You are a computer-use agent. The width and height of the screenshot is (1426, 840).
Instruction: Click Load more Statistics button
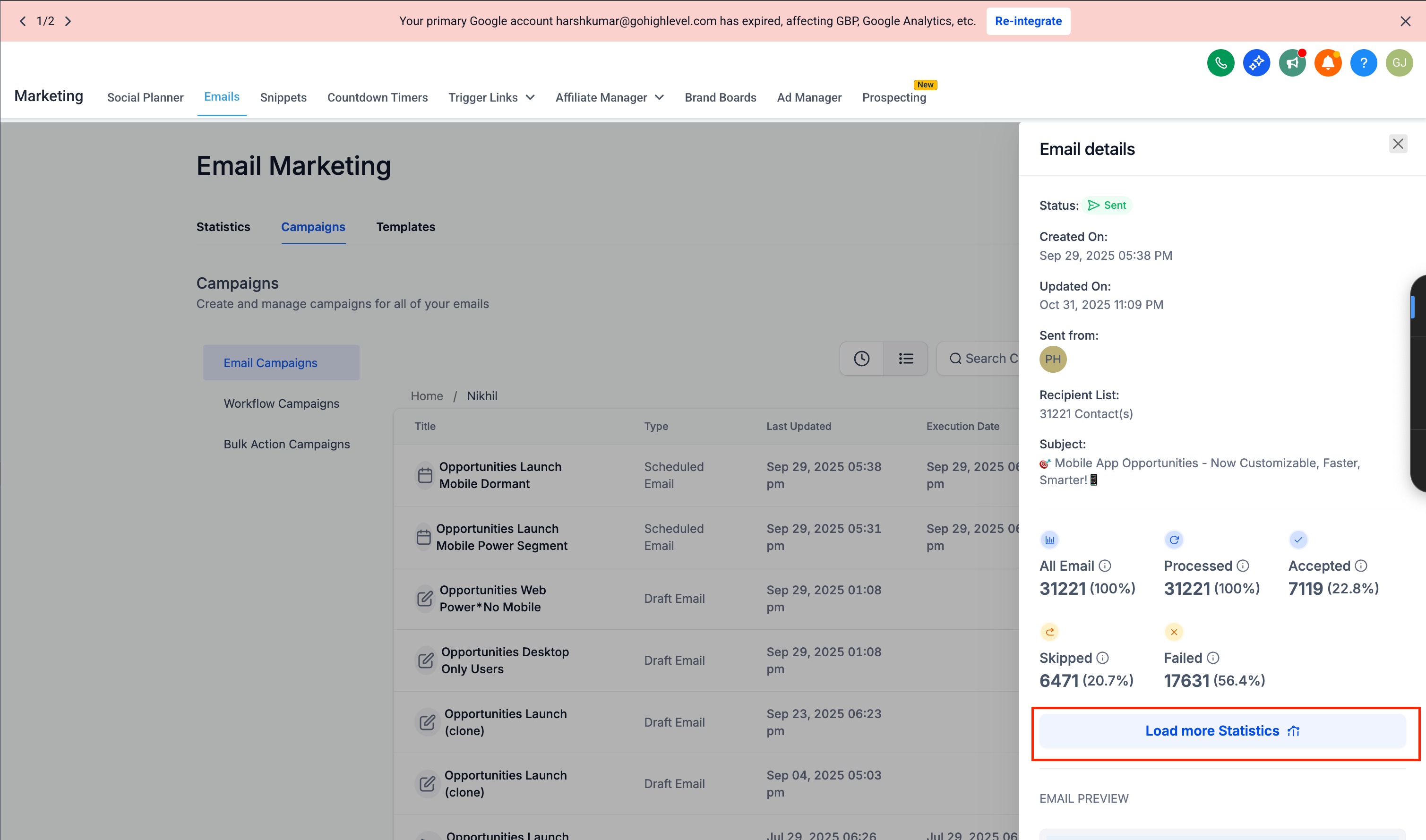(x=1222, y=731)
